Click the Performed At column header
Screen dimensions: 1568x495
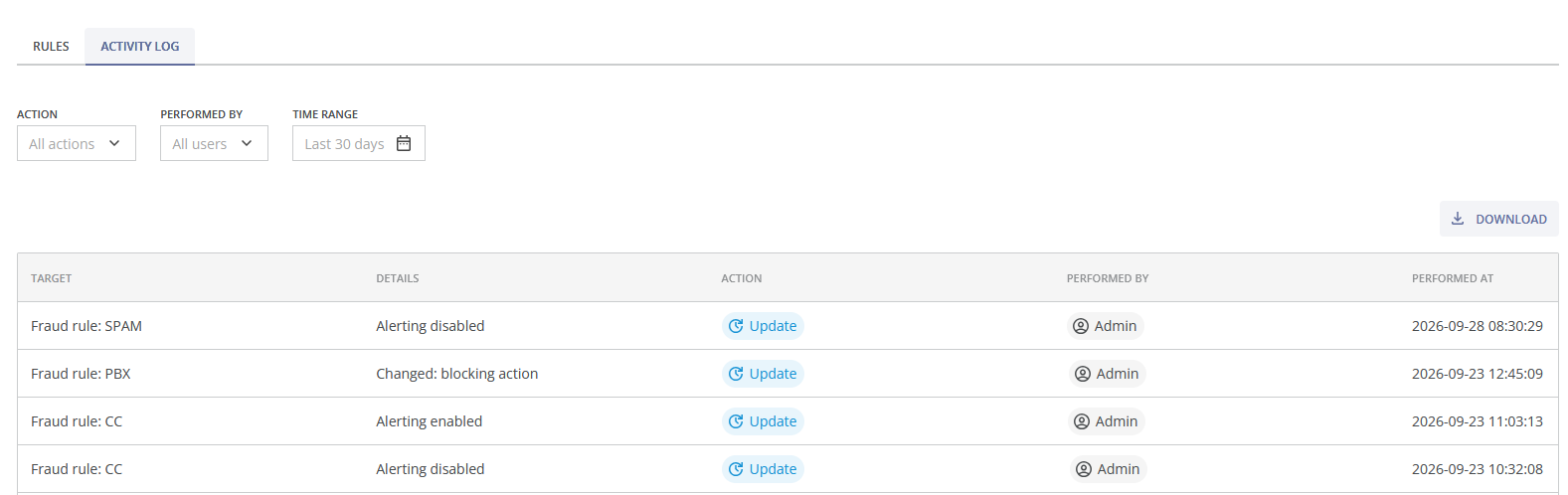tap(1453, 278)
